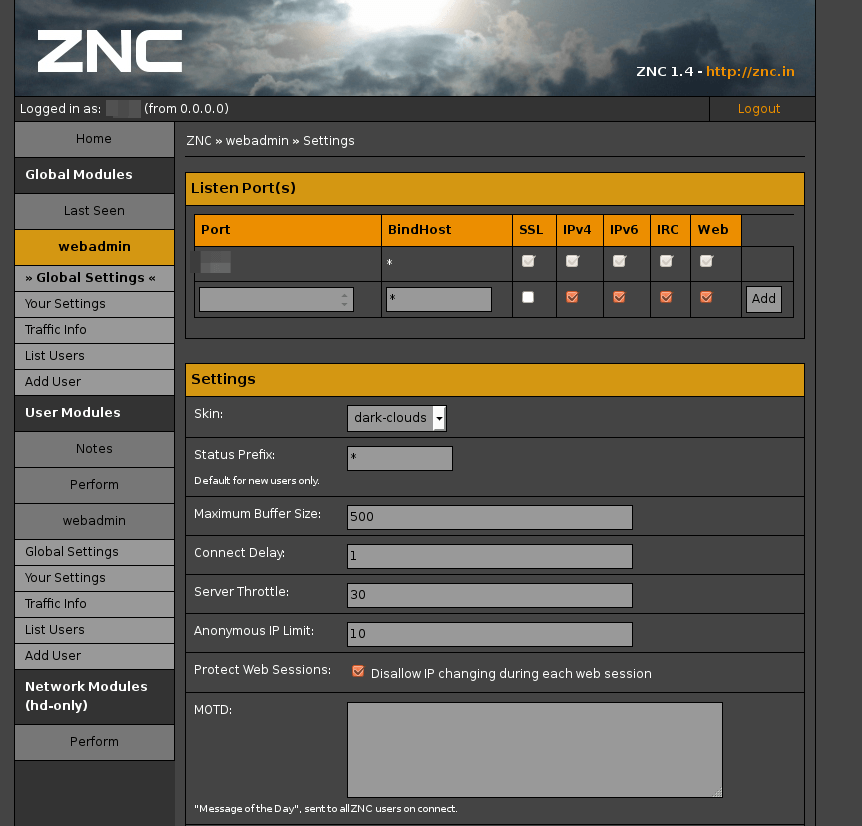Open Add User under User Modules webadmin

click(x=94, y=655)
